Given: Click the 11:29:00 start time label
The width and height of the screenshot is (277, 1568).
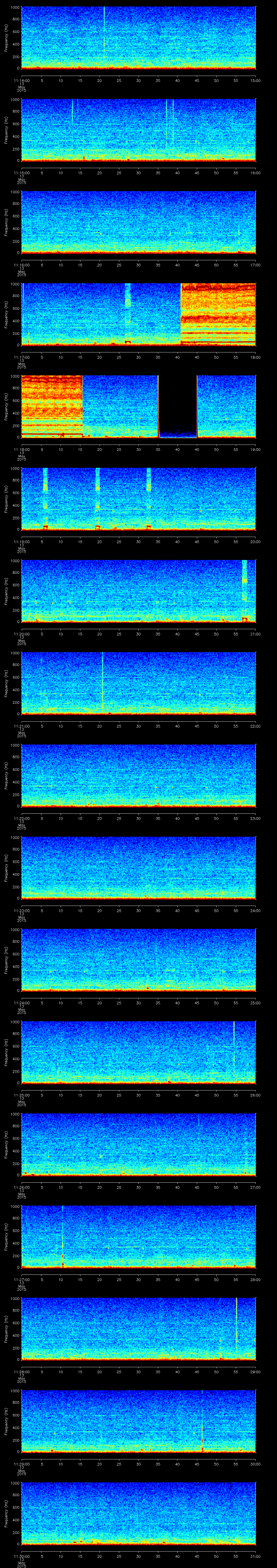Looking at the screenshot, I should (x=21, y=1464).
